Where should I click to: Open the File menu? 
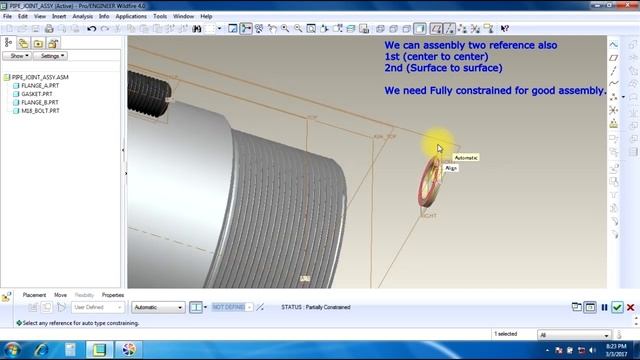(x=7, y=16)
